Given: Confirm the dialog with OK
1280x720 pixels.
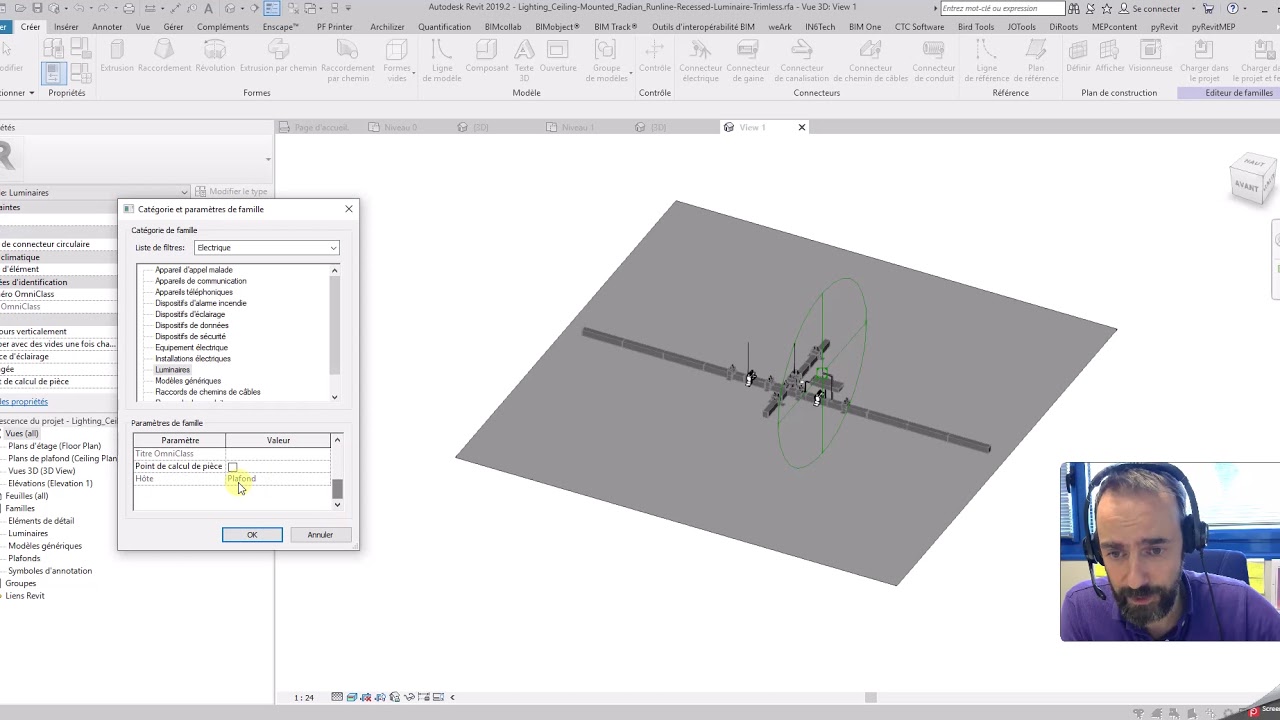Looking at the screenshot, I should [x=252, y=535].
